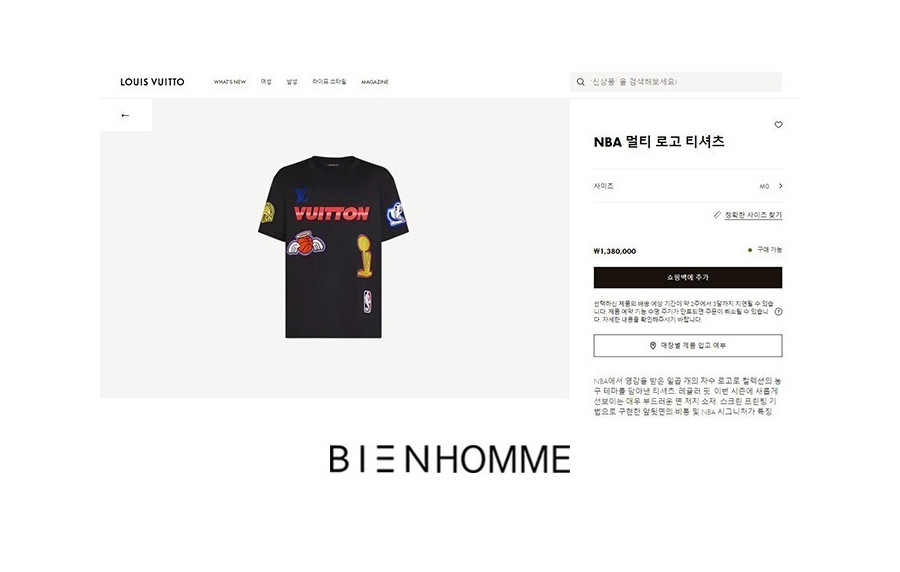This screenshot has height=572, width=900.
Task: Click the 매장별 제품 입고 여부 button
Action: tap(688, 345)
